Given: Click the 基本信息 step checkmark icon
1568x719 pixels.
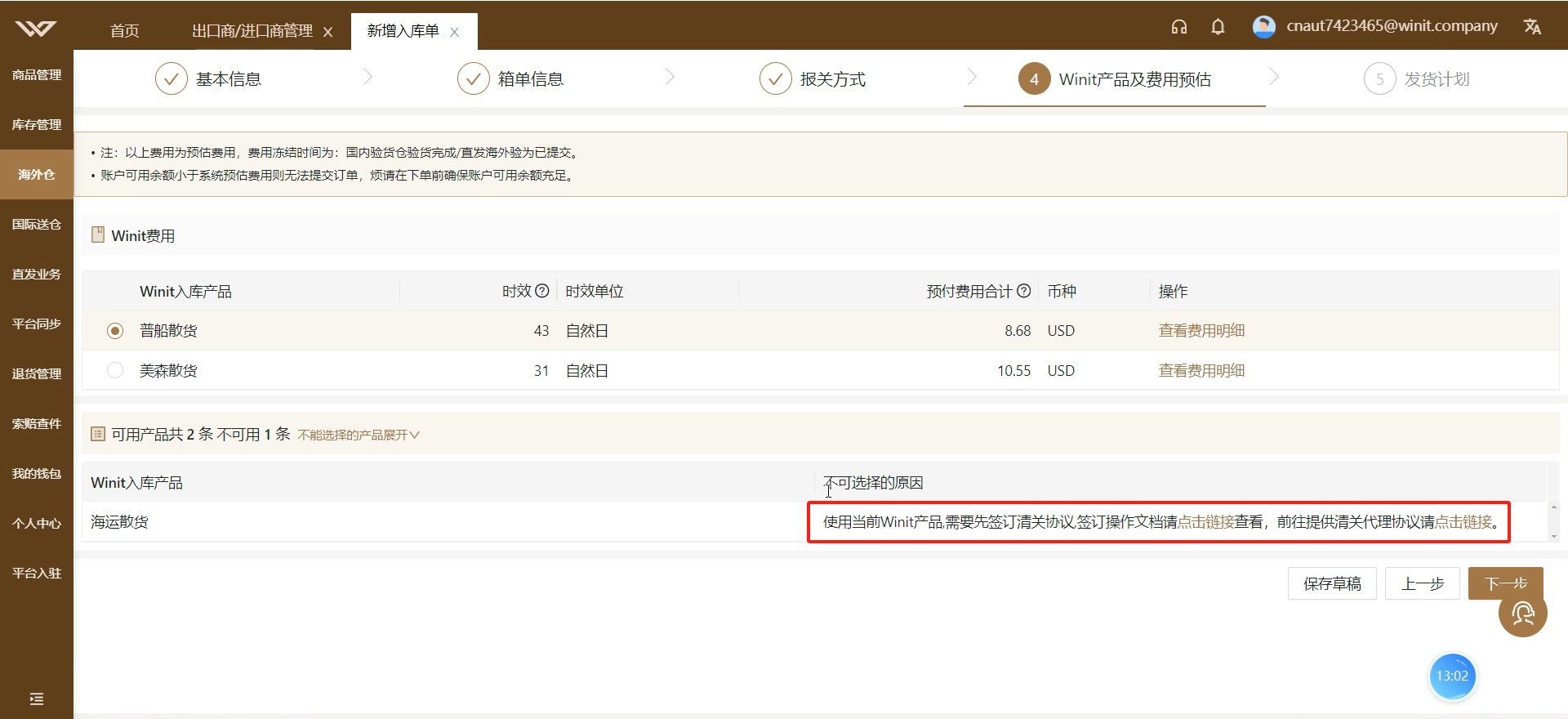Looking at the screenshot, I should point(171,79).
